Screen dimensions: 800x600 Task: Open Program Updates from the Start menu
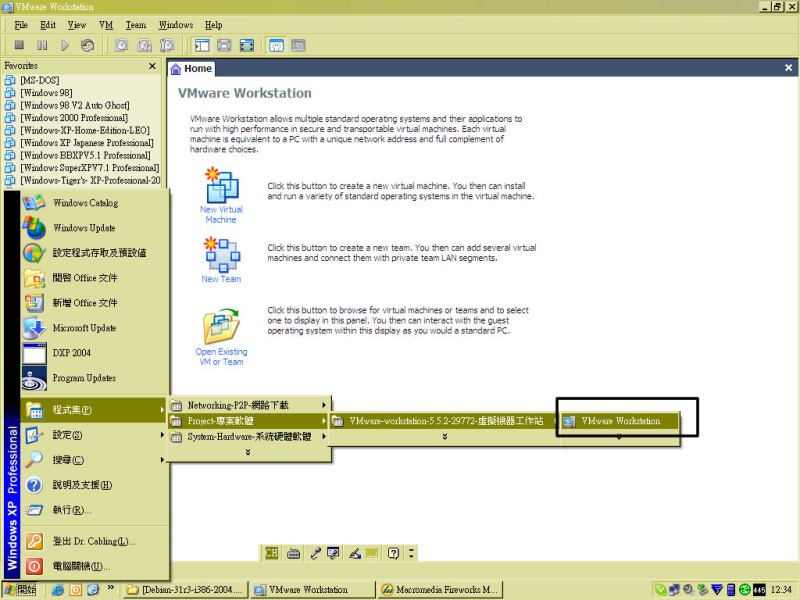[x=94, y=378]
